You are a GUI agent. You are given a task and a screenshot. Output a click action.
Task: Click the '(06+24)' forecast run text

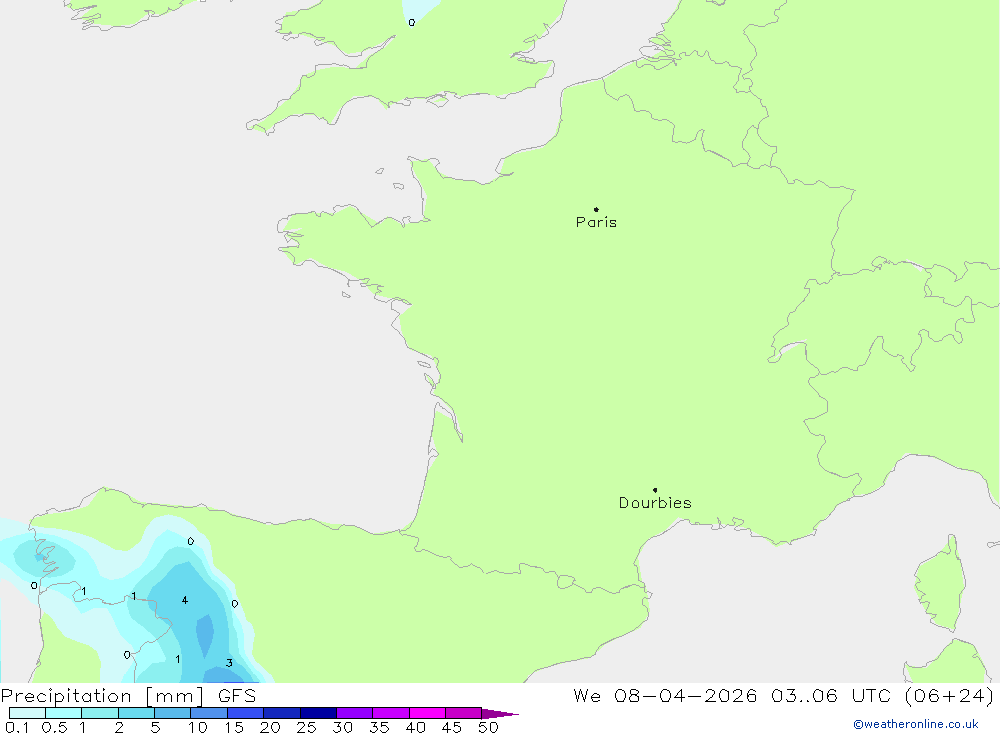[x=949, y=696]
